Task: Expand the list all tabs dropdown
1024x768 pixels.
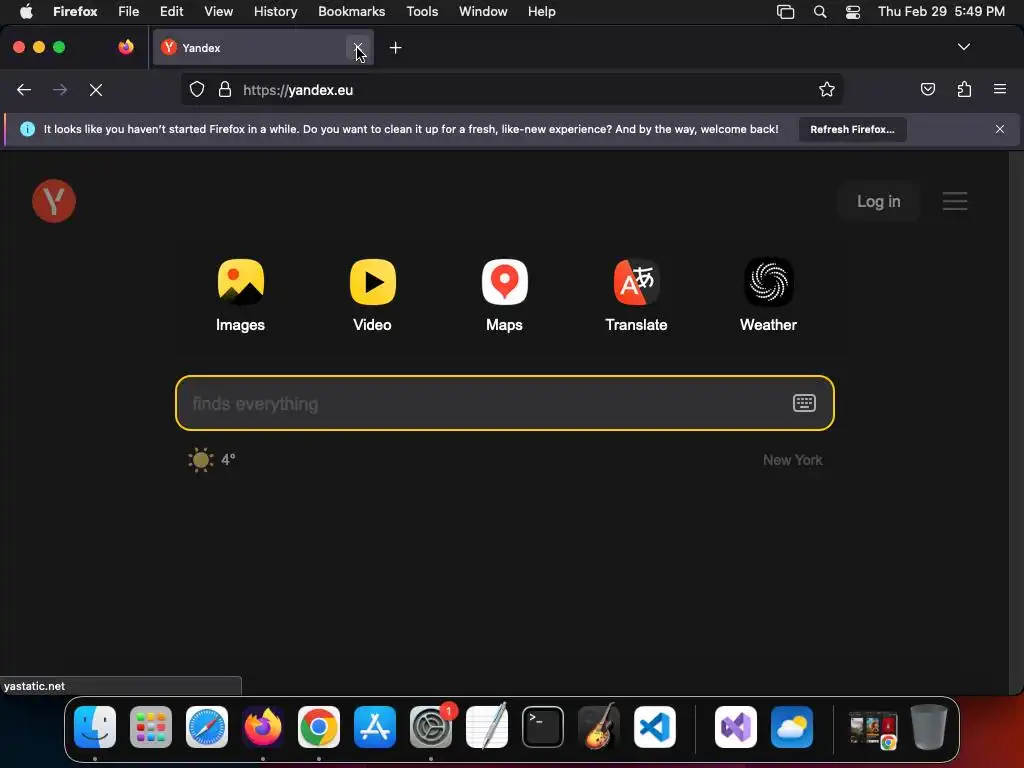Action: (963, 47)
